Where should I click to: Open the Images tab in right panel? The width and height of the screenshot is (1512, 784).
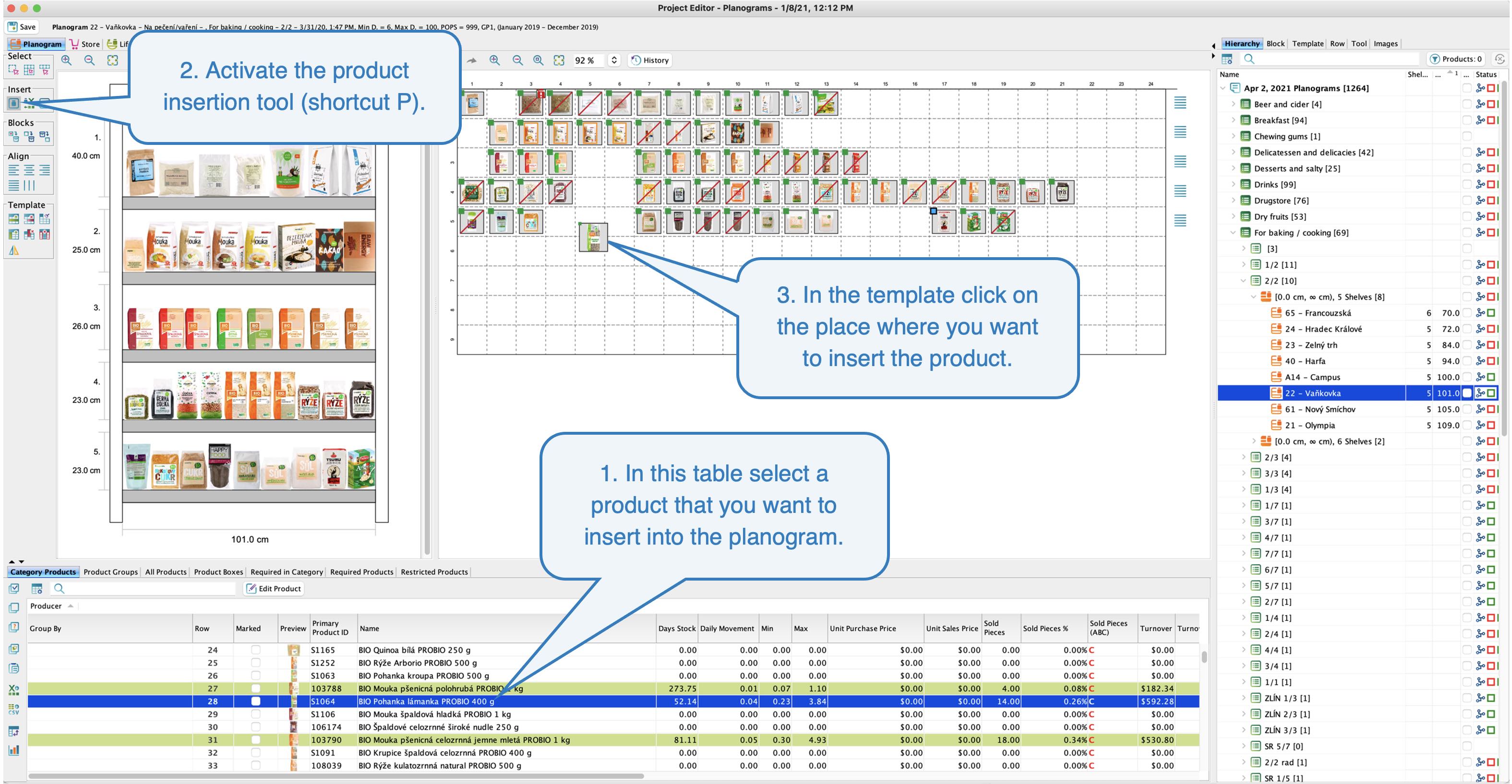click(x=1385, y=44)
